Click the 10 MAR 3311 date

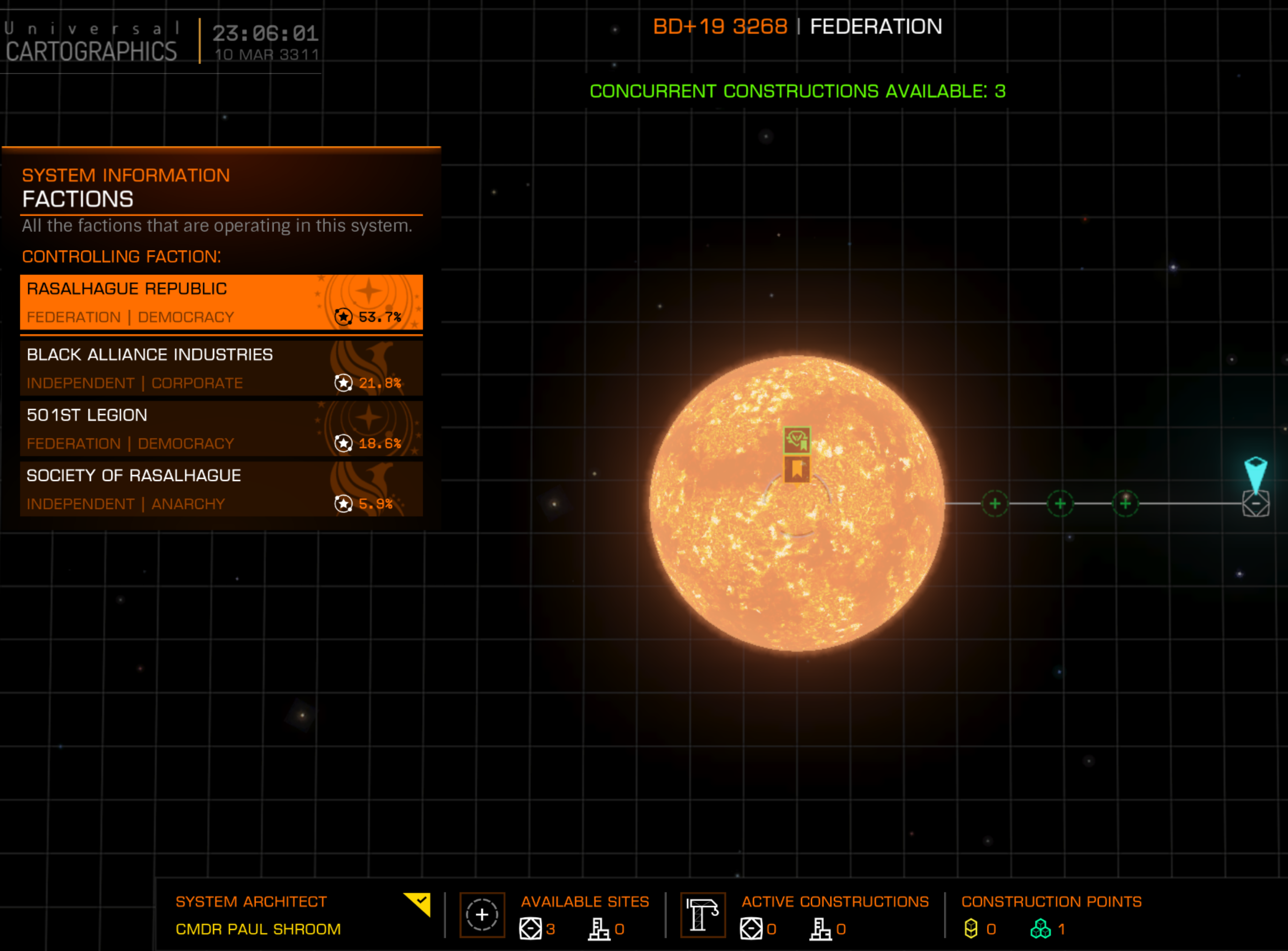tap(266, 55)
